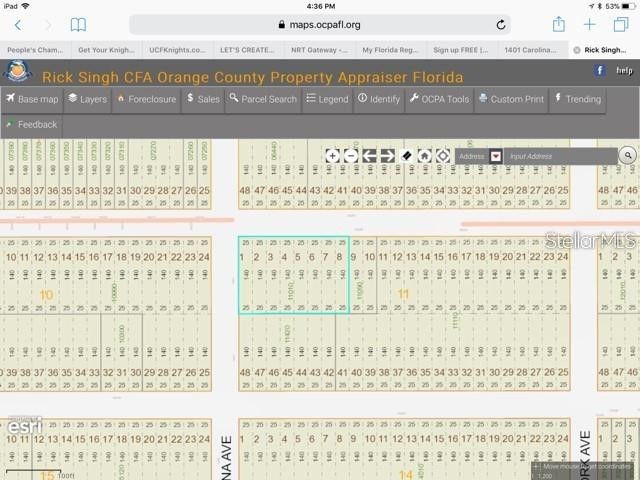The height and width of the screenshot is (480, 640).
Task: Expand the Address search type dropdown
Action: pos(495,156)
